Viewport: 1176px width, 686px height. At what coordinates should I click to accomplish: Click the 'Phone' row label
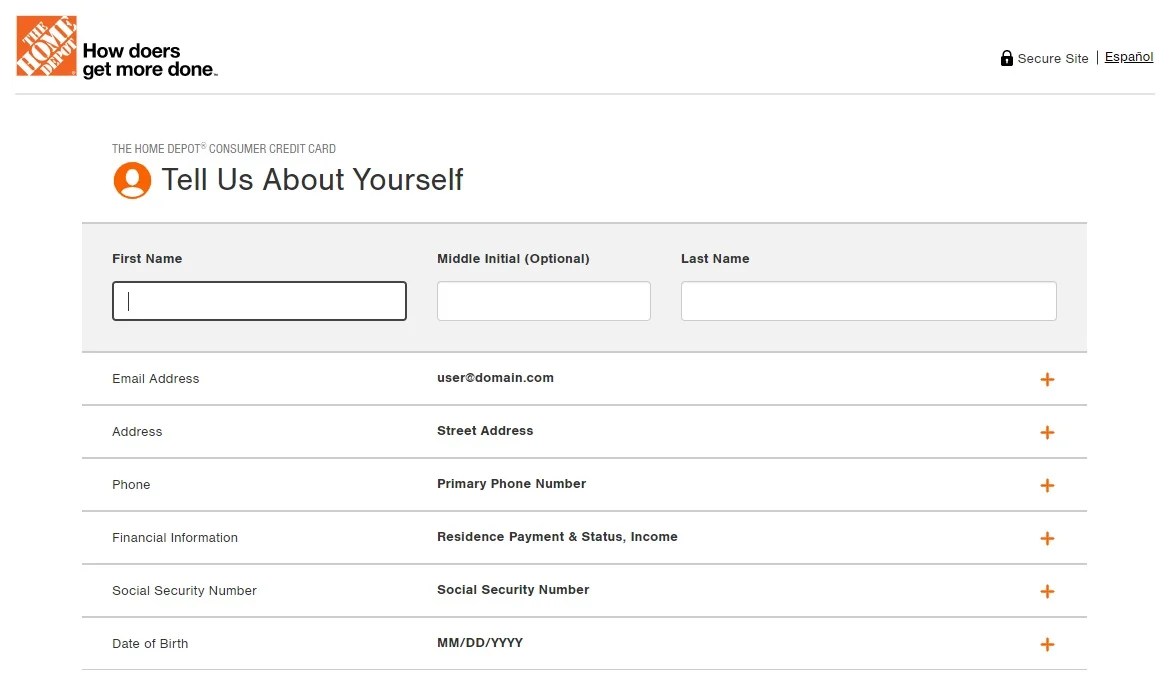point(131,485)
